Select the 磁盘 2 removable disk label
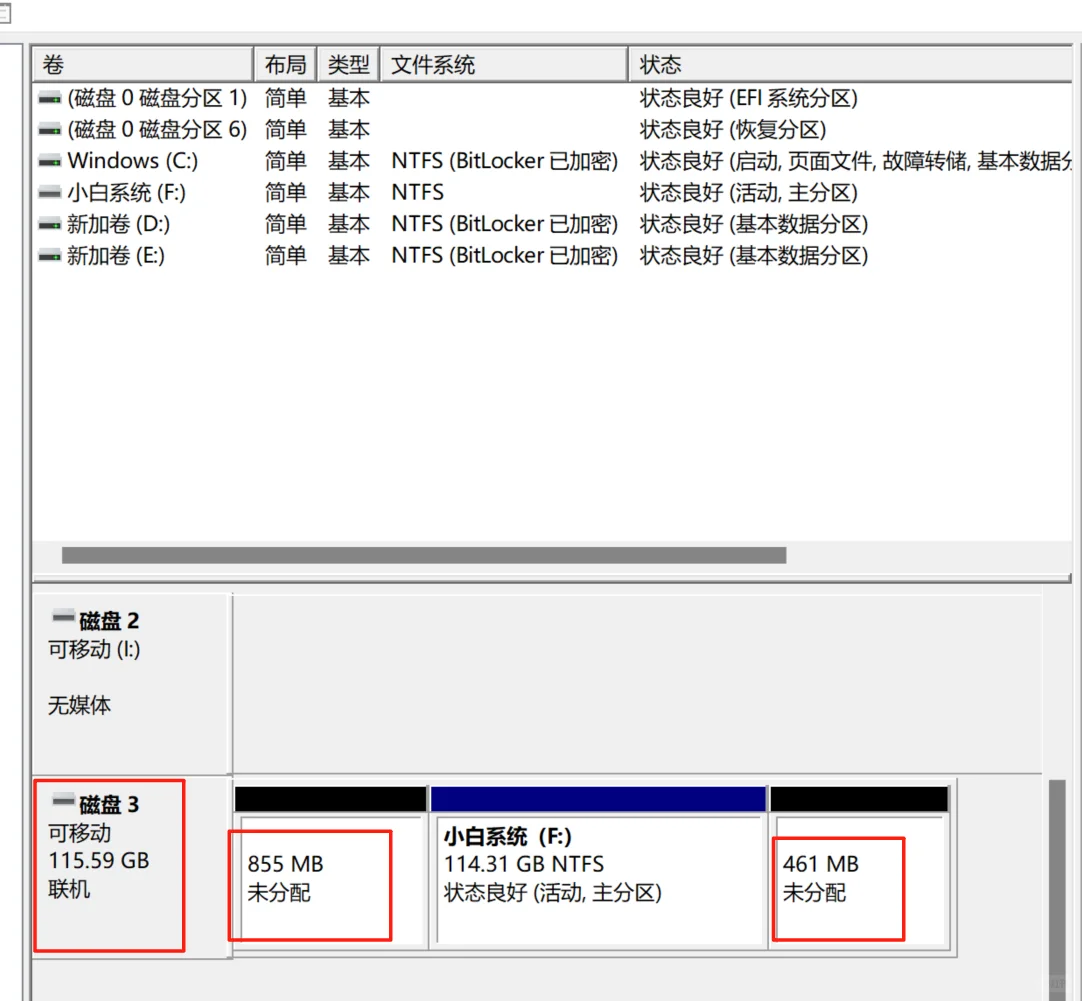The height and width of the screenshot is (1001, 1082). pyautogui.click(x=131, y=683)
